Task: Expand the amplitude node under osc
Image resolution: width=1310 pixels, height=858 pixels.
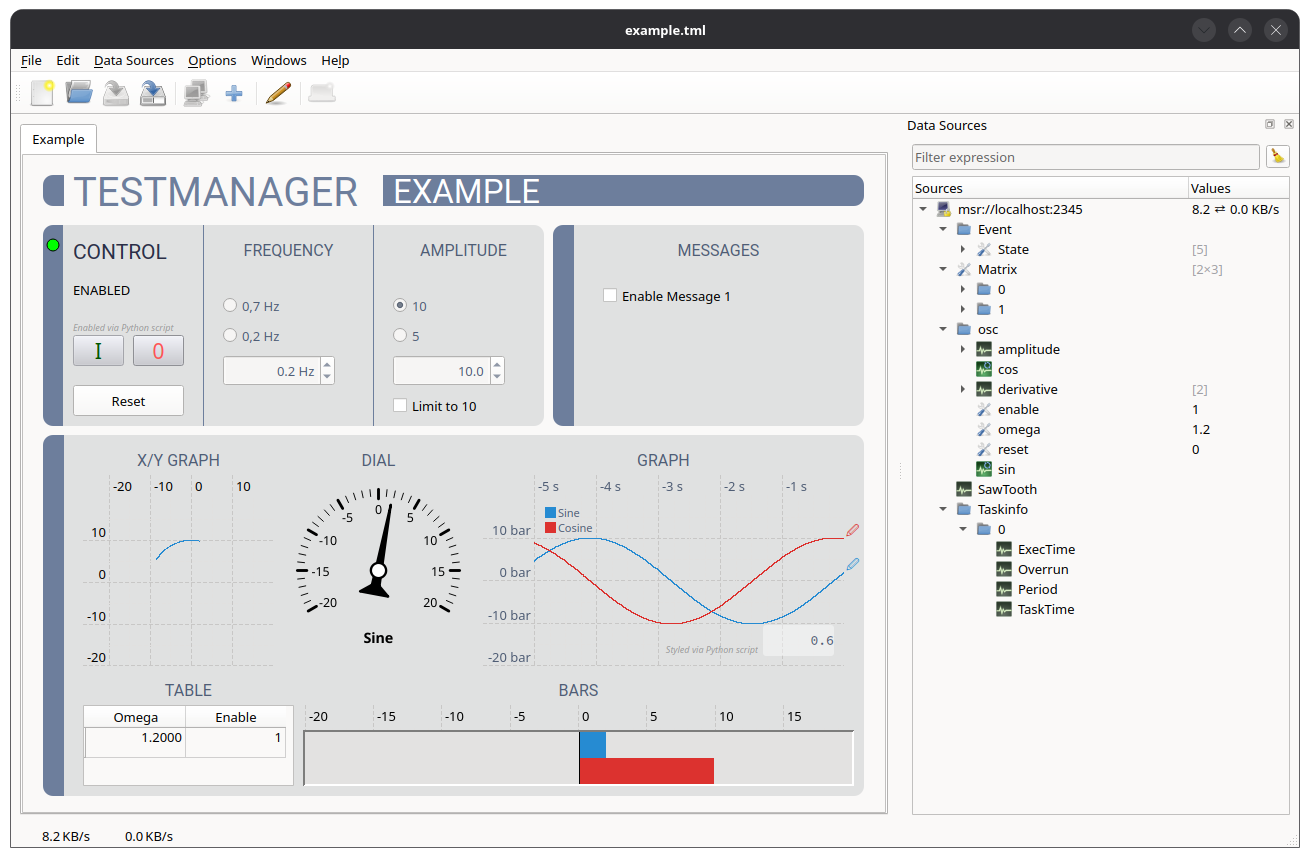Action: tap(962, 349)
